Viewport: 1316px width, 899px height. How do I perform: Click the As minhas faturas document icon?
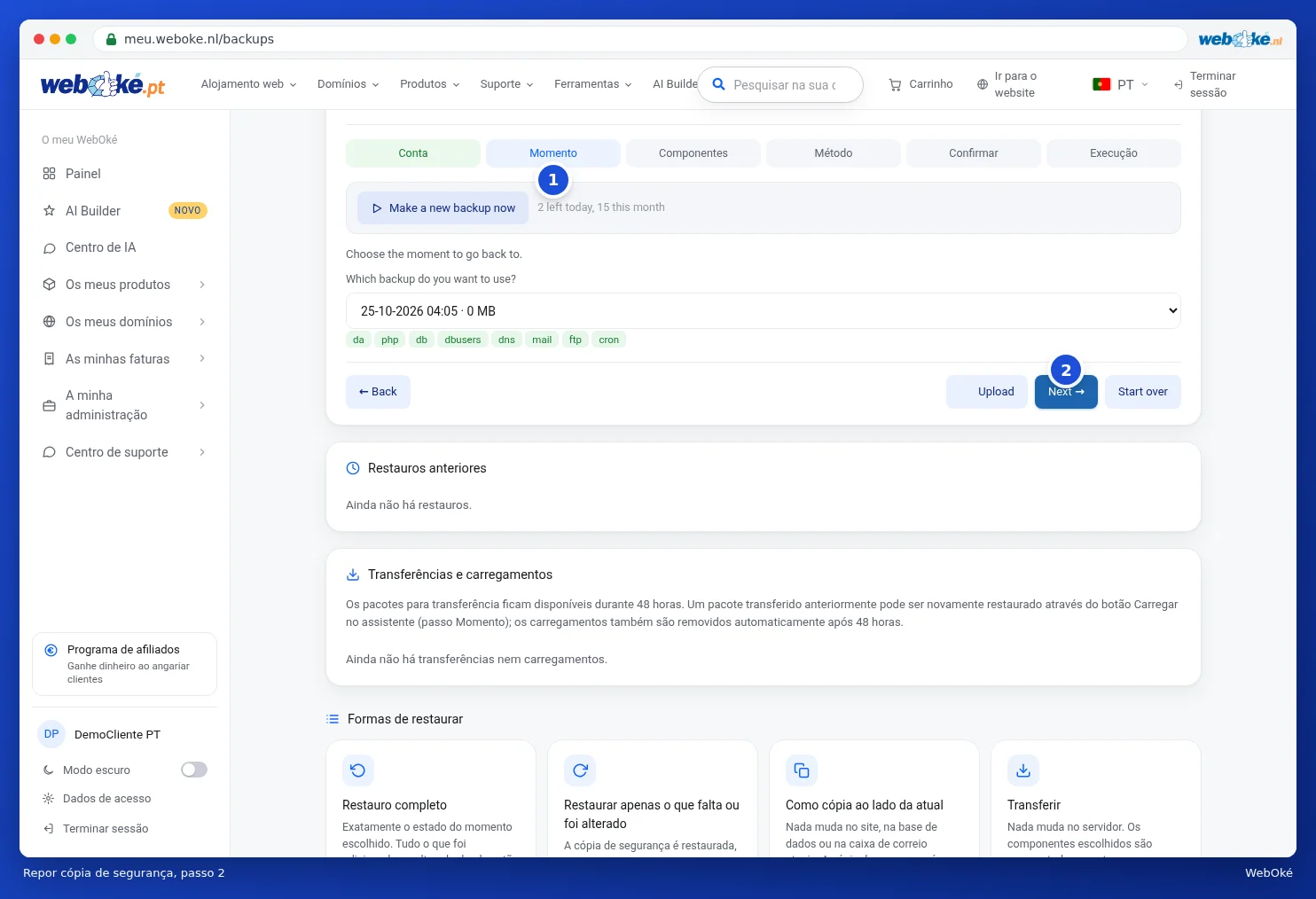coord(50,359)
